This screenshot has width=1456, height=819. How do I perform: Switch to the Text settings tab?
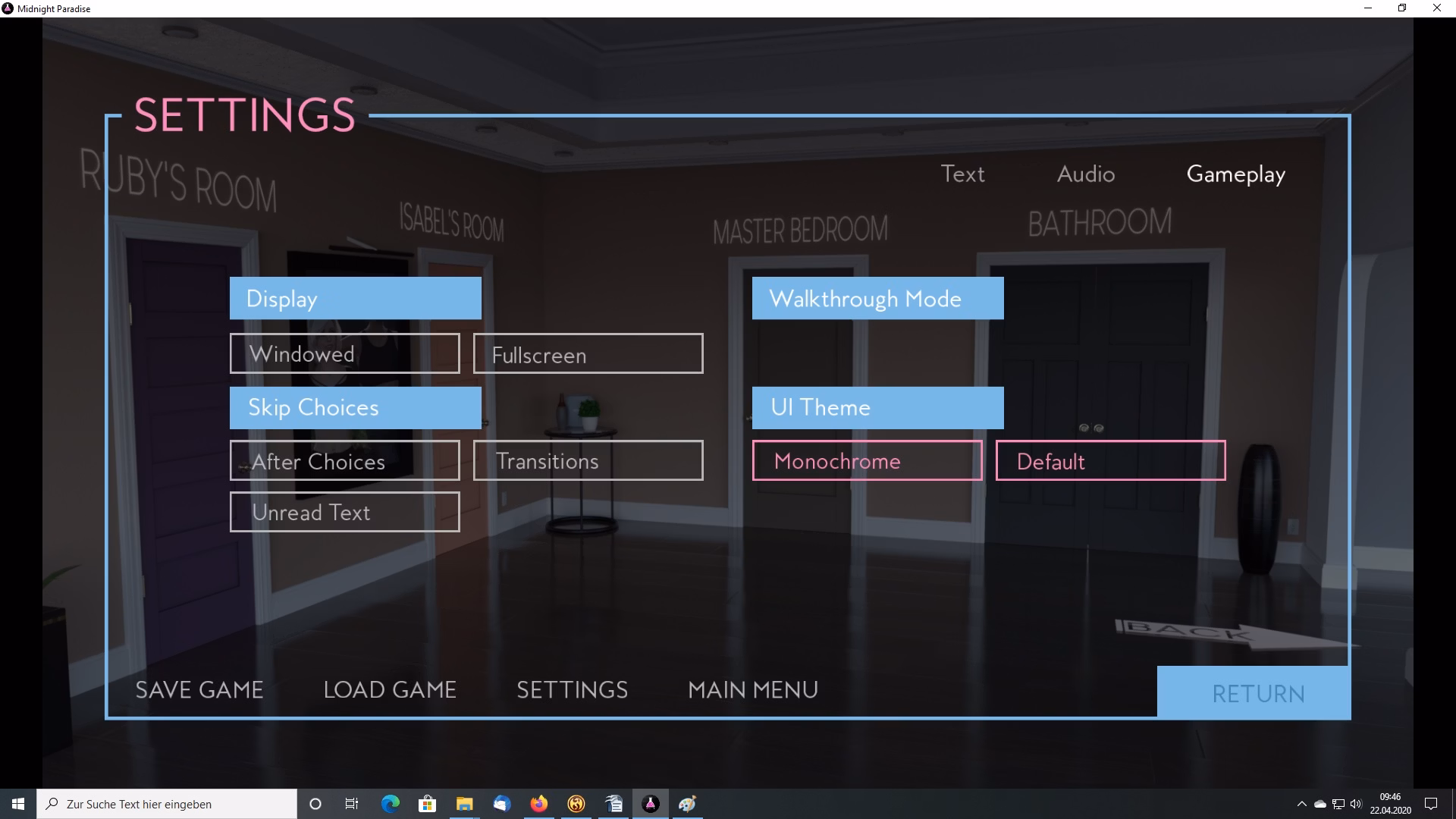coord(962,174)
